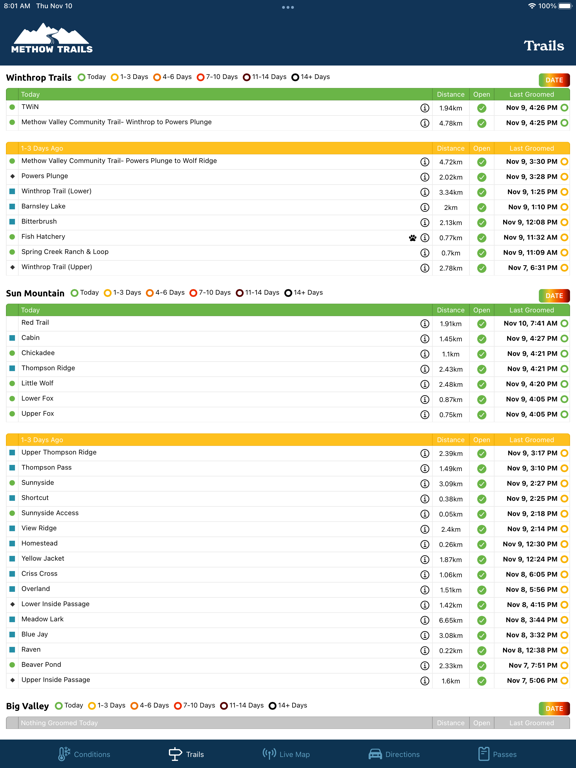
Task: Tap Trails page title in header
Action: click(x=544, y=46)
